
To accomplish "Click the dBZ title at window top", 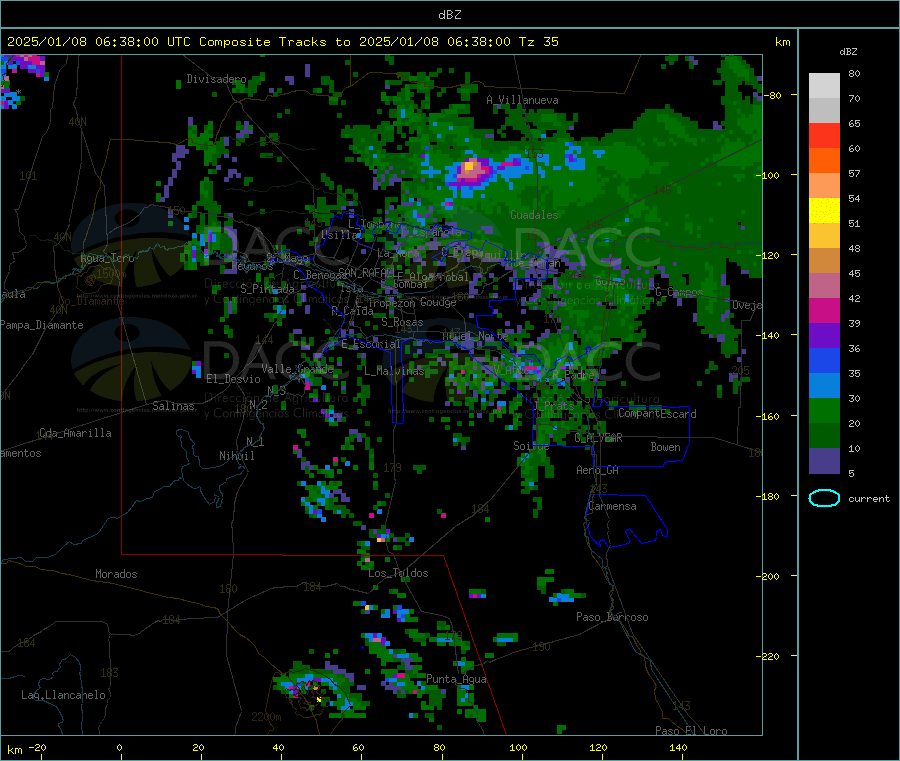I will click(449, 14).
